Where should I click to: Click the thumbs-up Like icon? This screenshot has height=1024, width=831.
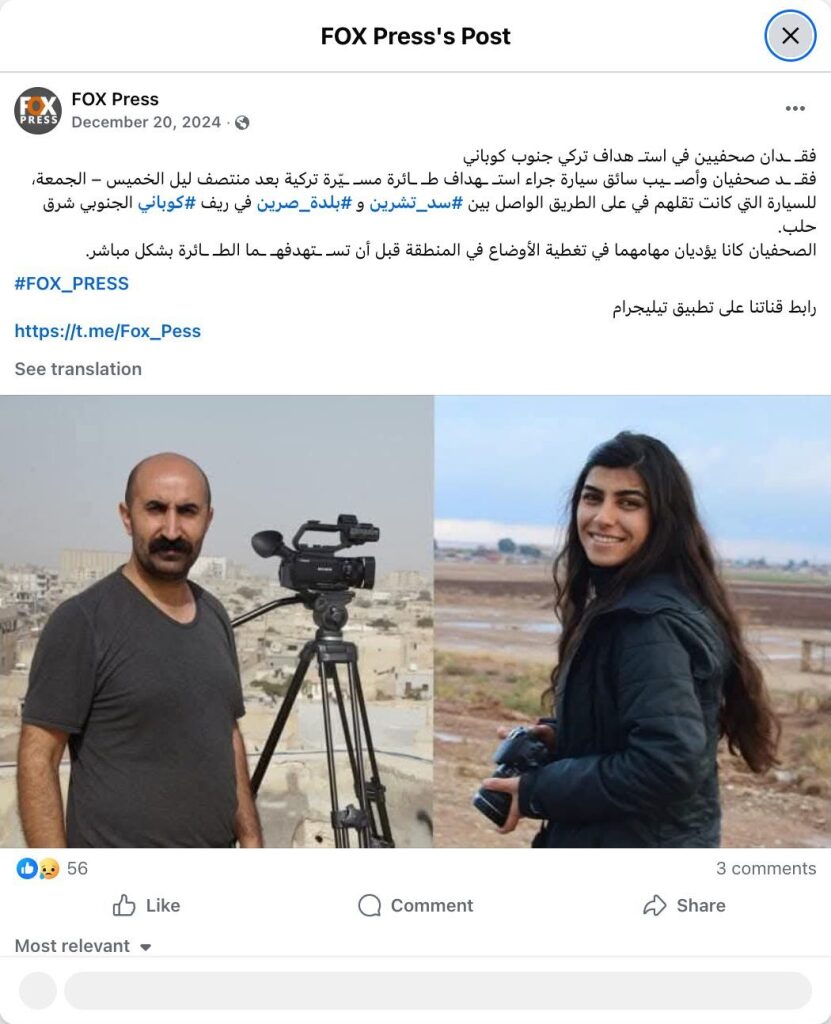[123, 905]
